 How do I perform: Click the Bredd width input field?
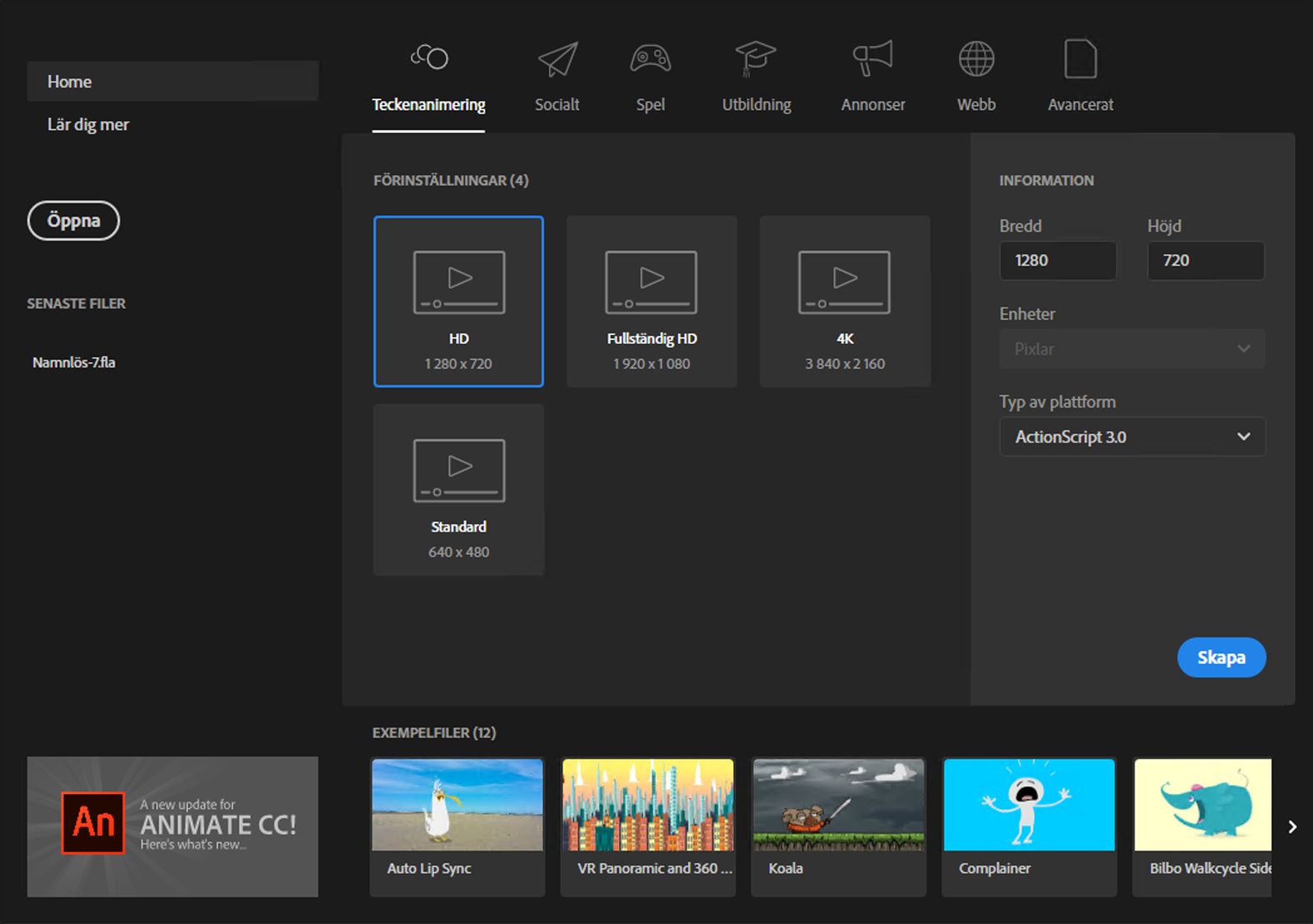point(1058,261)
